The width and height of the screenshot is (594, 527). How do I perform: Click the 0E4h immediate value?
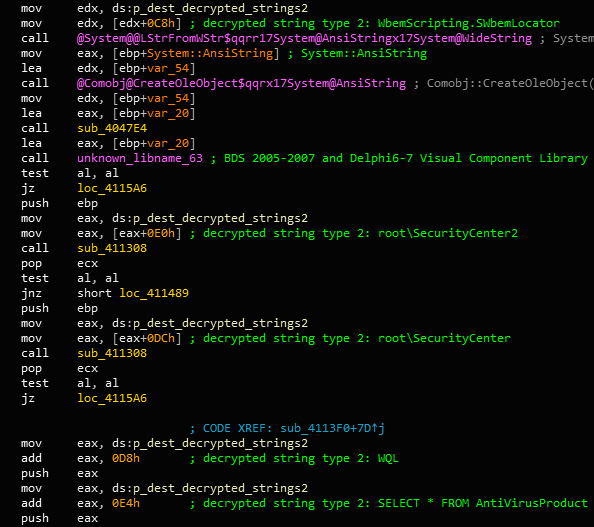coord(126,504)
